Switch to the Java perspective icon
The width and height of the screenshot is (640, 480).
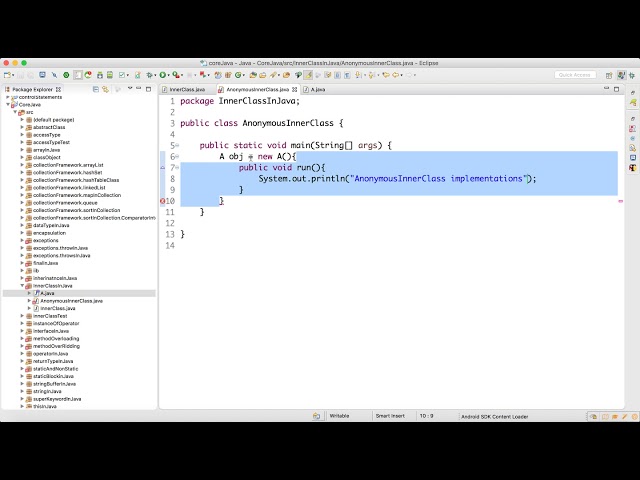[x=621, y=75]
